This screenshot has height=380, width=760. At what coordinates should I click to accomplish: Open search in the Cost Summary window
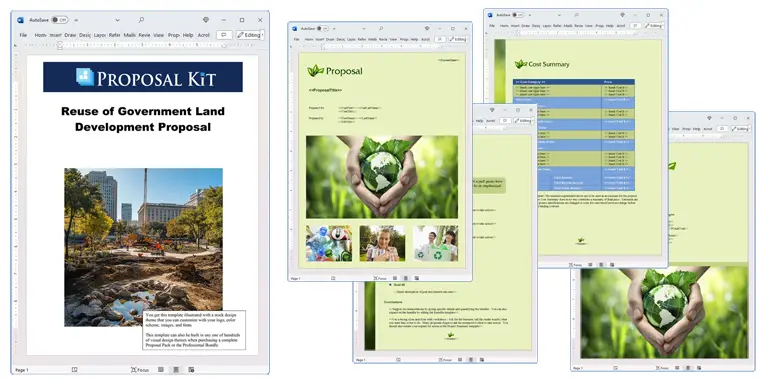(x=577, y=15)
